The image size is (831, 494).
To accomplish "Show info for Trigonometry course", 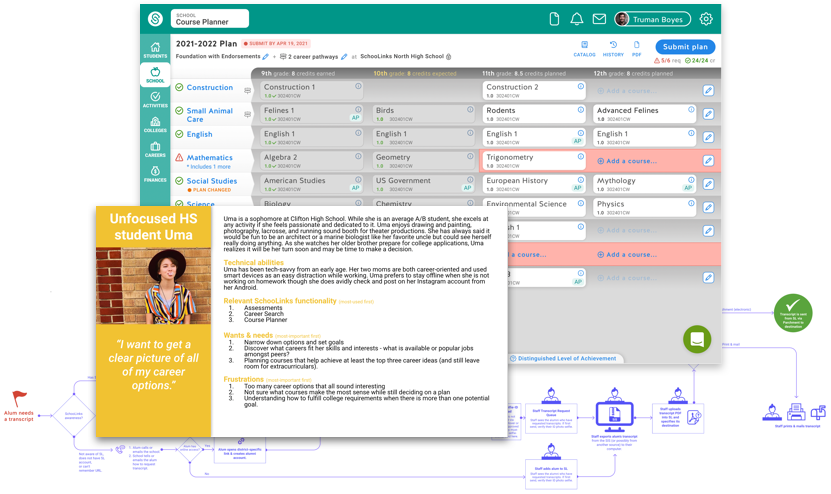I will [581, 156].
